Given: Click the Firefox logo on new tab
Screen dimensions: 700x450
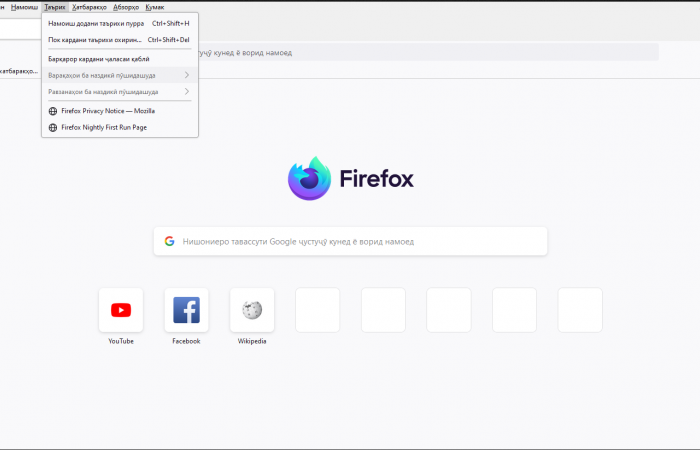Looking at the screenshot, I should point(351,179).
